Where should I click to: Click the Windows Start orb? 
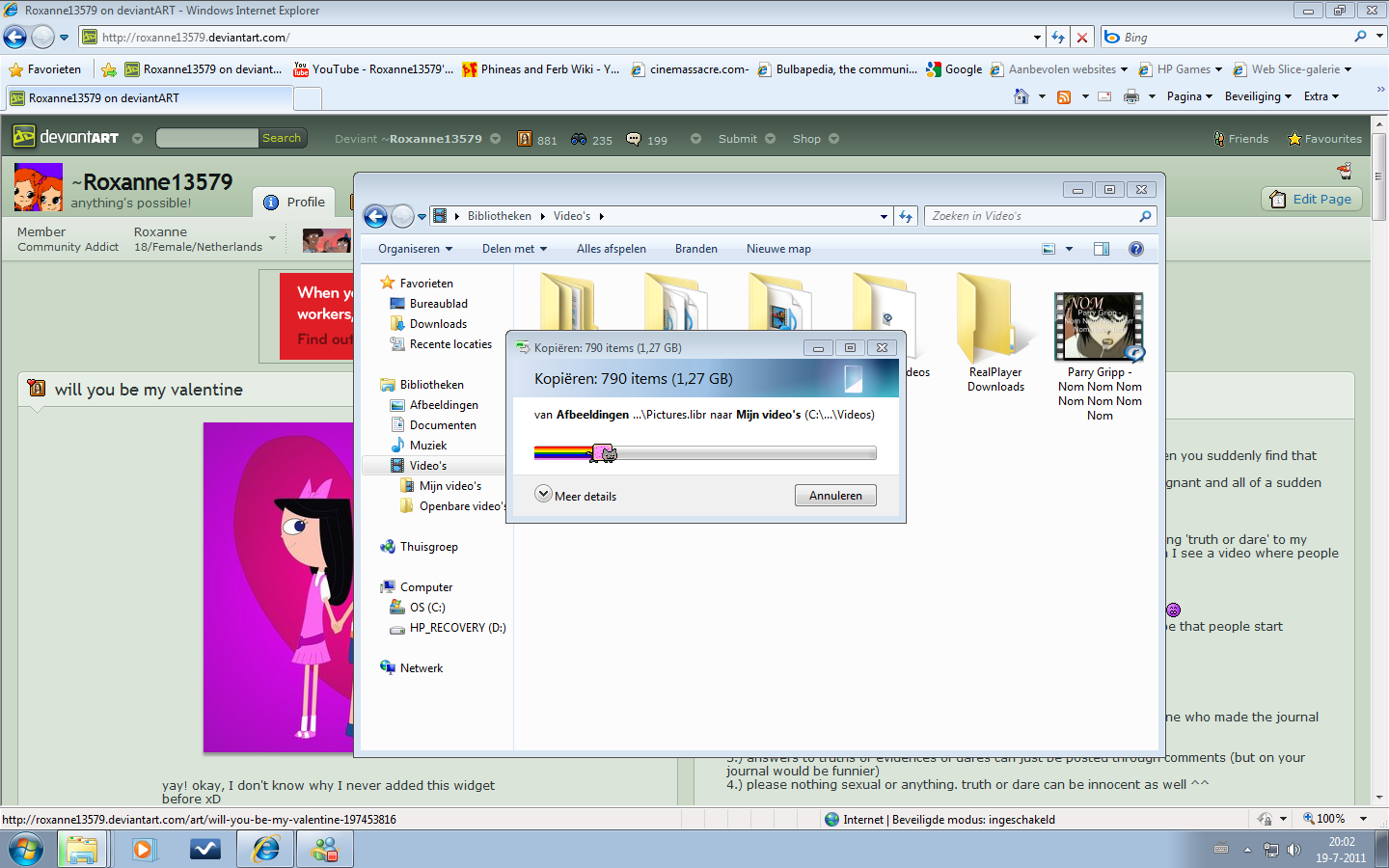26,850
